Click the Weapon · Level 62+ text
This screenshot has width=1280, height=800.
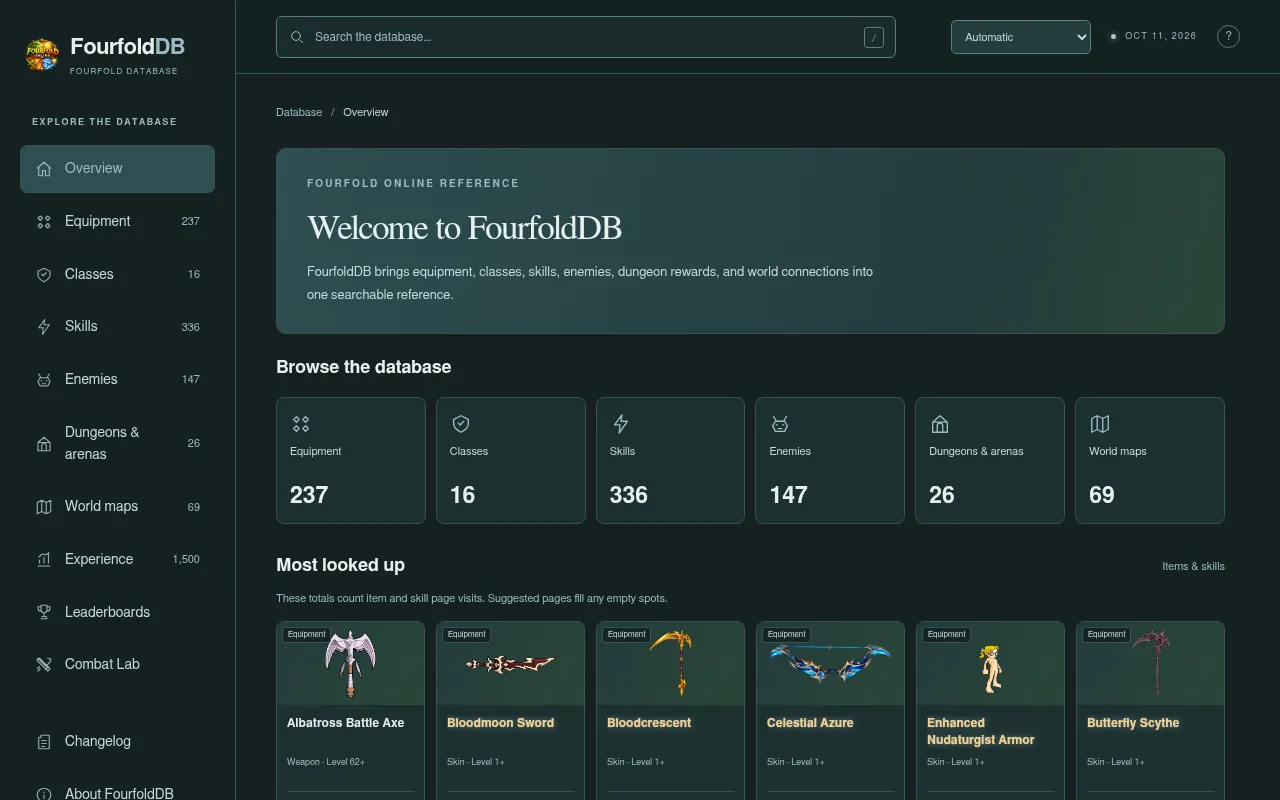pyautogui.click(x=326, y=762)
